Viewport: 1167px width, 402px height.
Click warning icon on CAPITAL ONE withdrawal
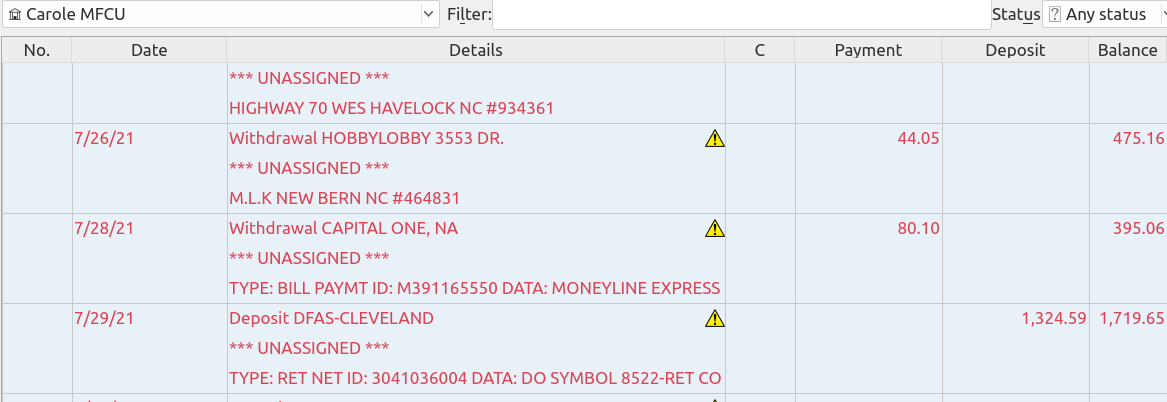click(714, 229)
